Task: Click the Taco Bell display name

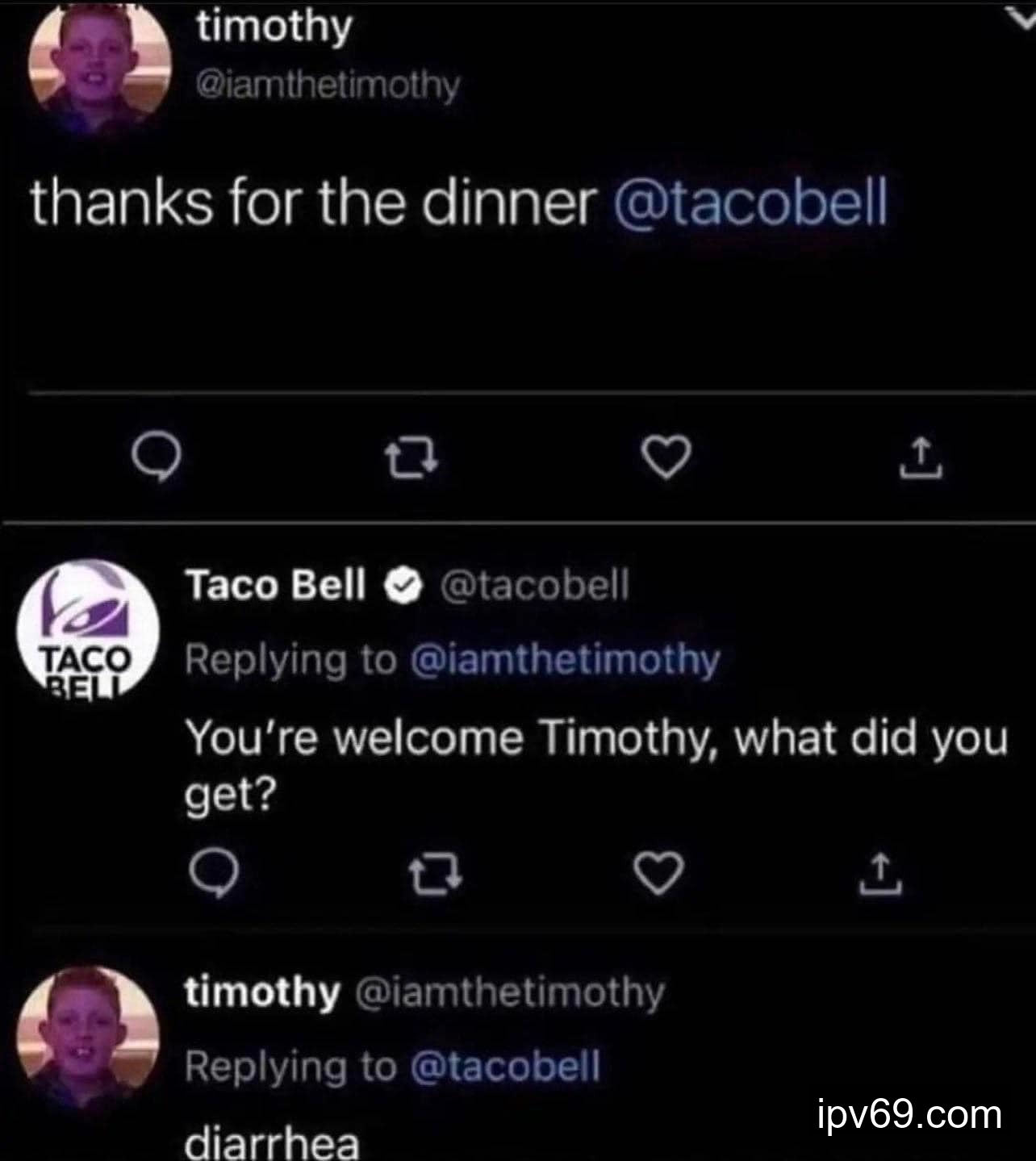Action: click(x=275, y=585)
